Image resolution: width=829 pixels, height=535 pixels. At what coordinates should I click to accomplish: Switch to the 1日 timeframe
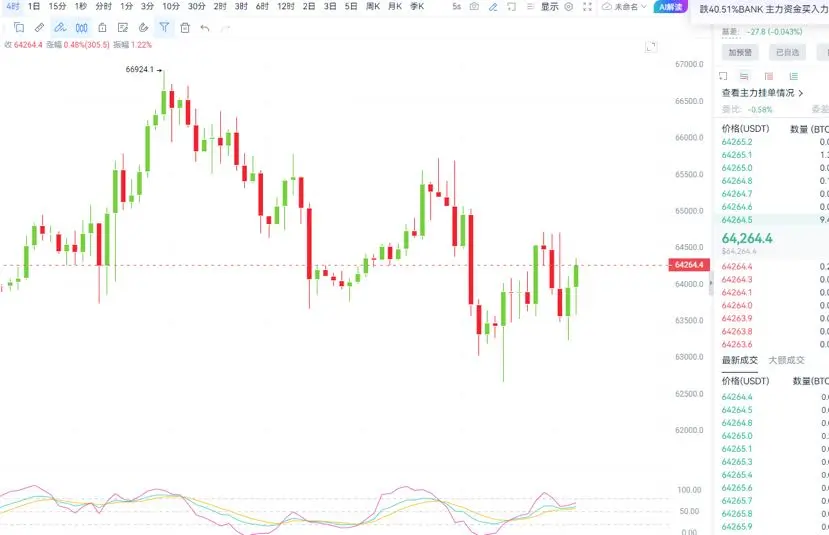34,6
